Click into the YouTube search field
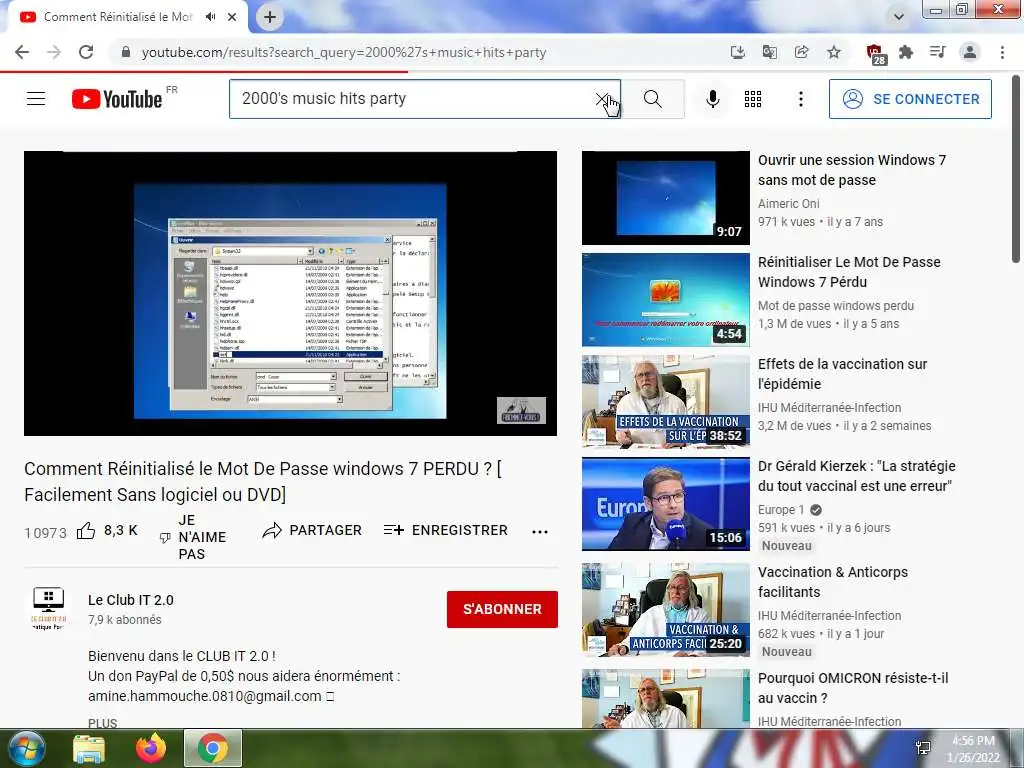Screen dimensions: 1024x768 [x=411, y=99]
